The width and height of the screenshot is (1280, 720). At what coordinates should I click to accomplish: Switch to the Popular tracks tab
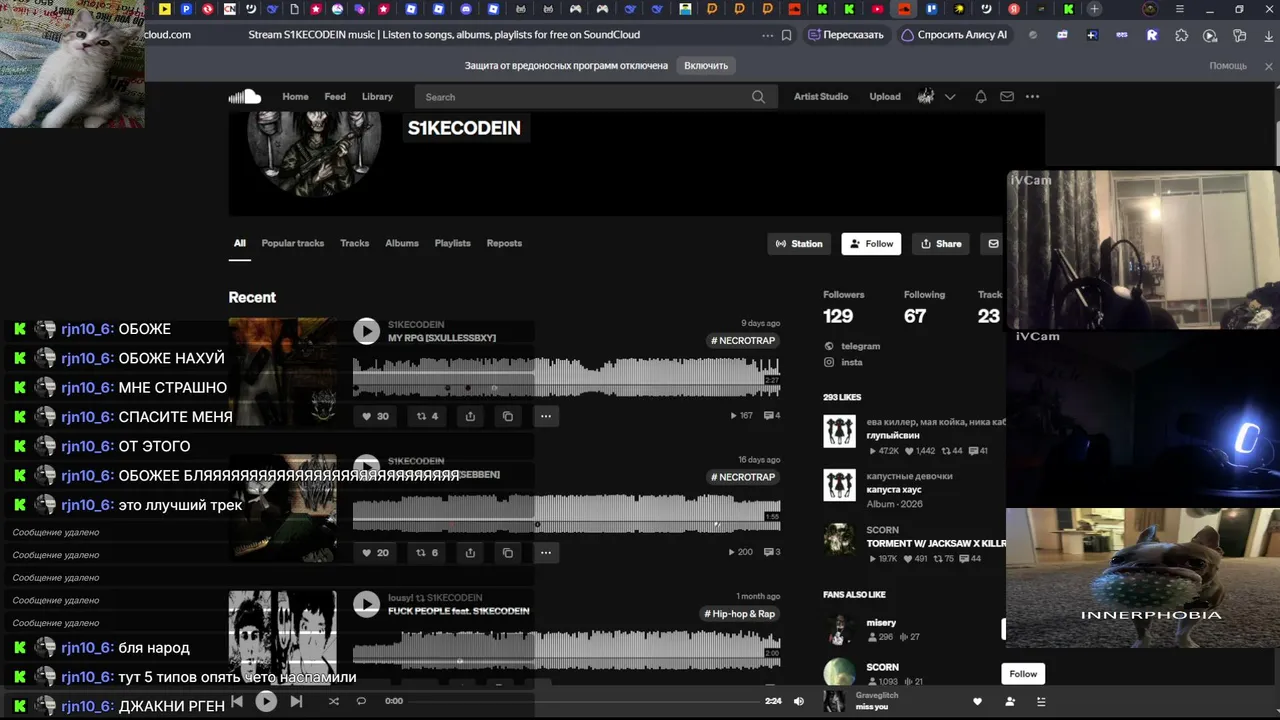pyautogui.click(x=293, y=243)
